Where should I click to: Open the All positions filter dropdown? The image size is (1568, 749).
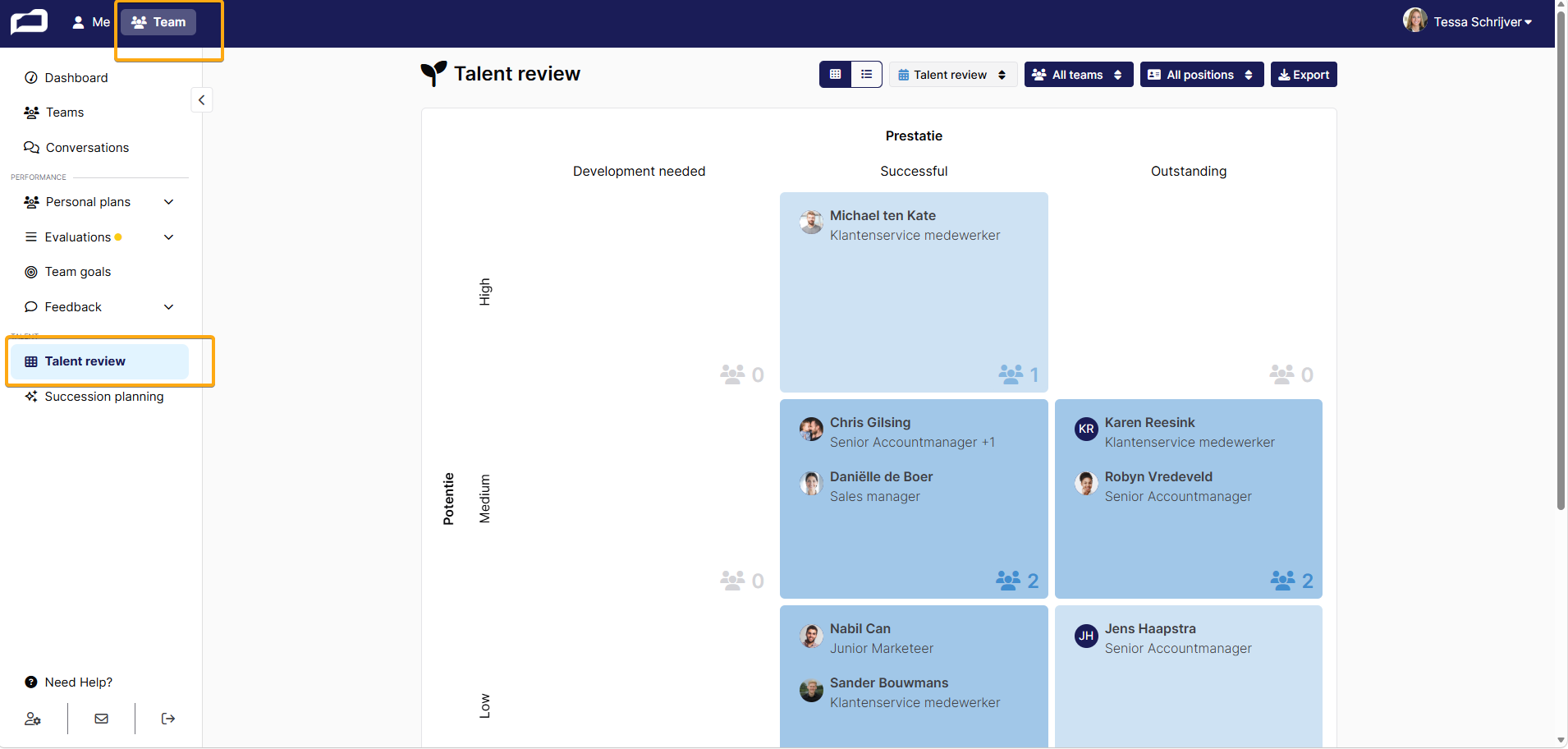pos(1202,75)
